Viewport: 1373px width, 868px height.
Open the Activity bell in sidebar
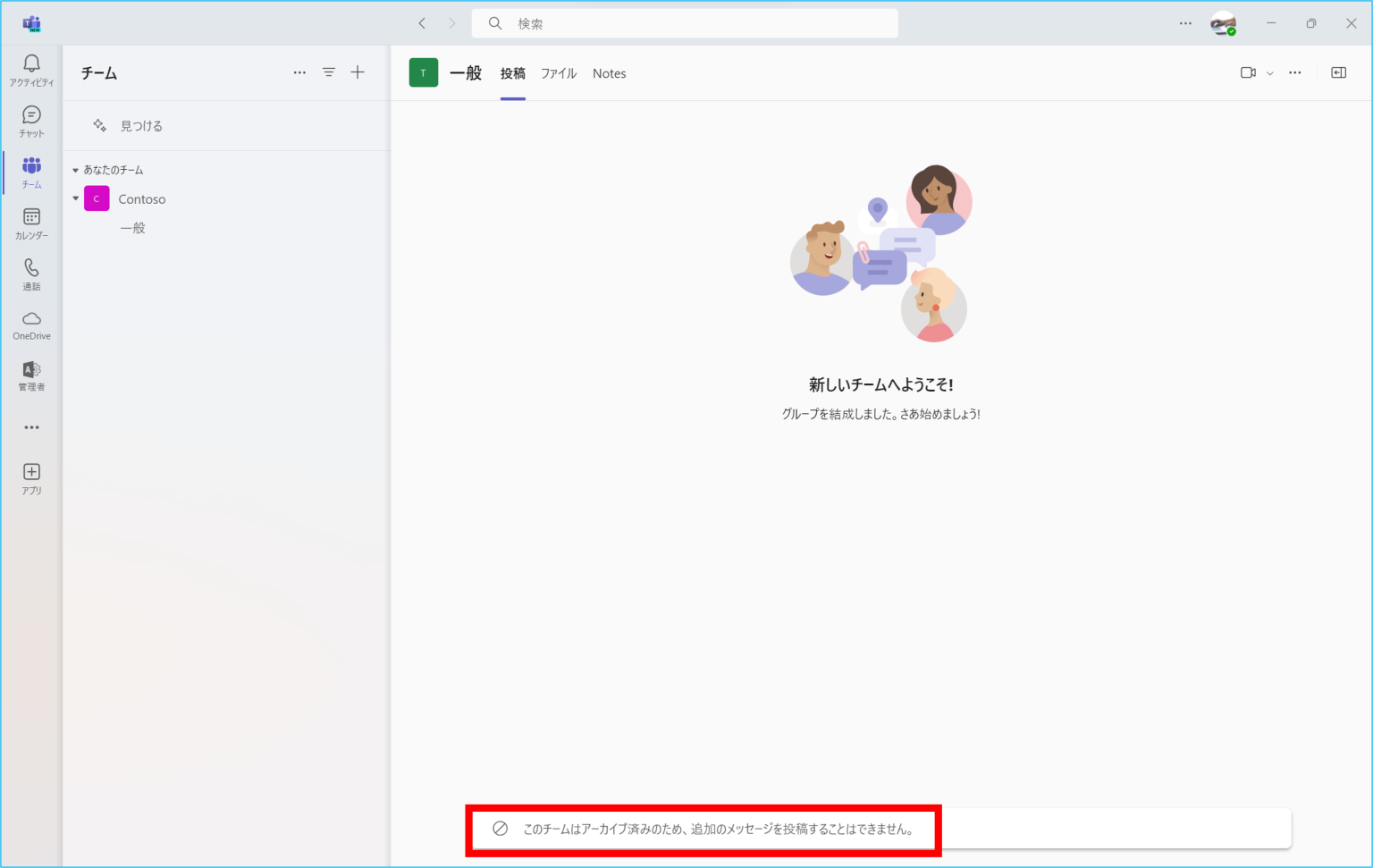click(31, 69)
